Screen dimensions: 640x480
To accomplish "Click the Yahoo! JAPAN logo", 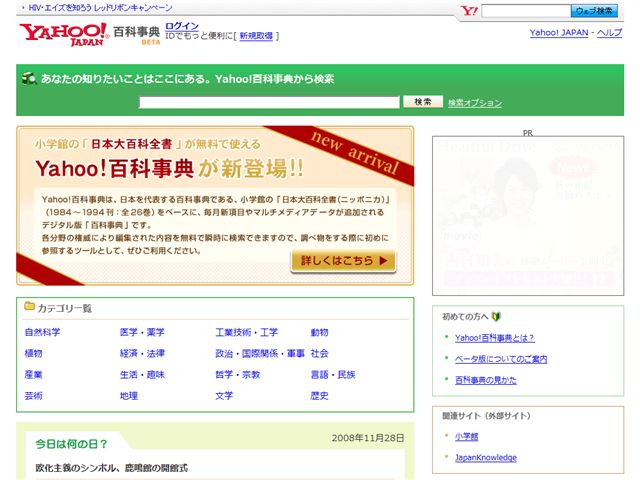I will click(64, 34).
